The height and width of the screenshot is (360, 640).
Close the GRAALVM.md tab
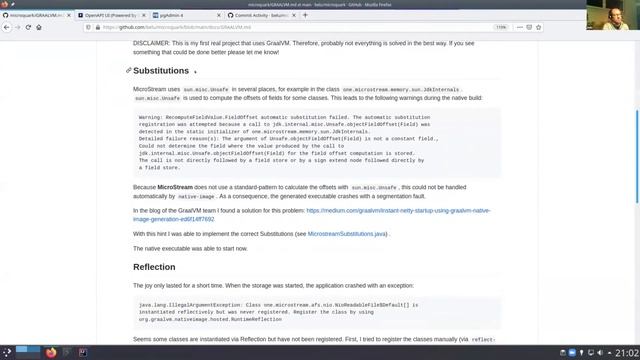(69, 15)
